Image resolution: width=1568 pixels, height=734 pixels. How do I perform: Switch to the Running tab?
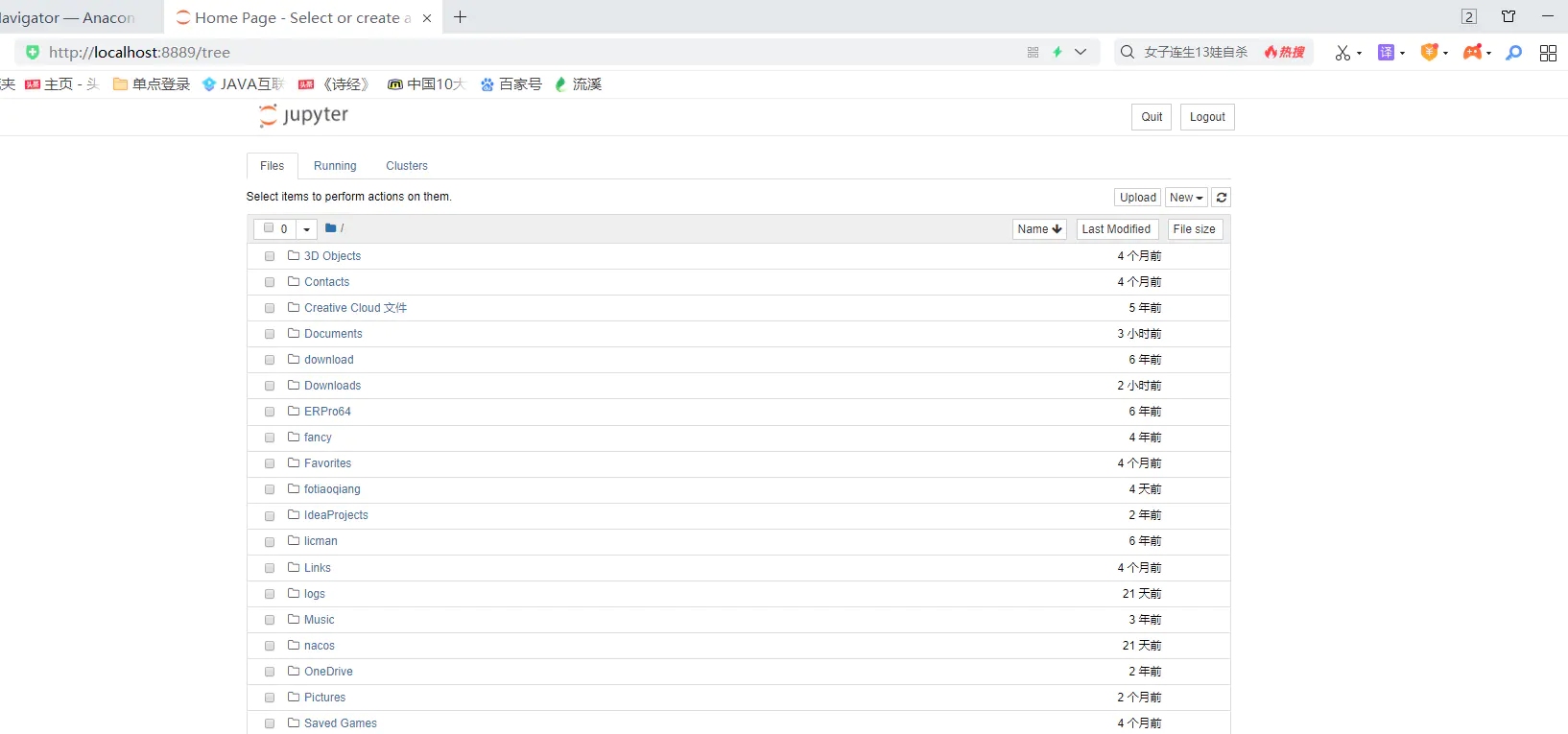[335, 166]
